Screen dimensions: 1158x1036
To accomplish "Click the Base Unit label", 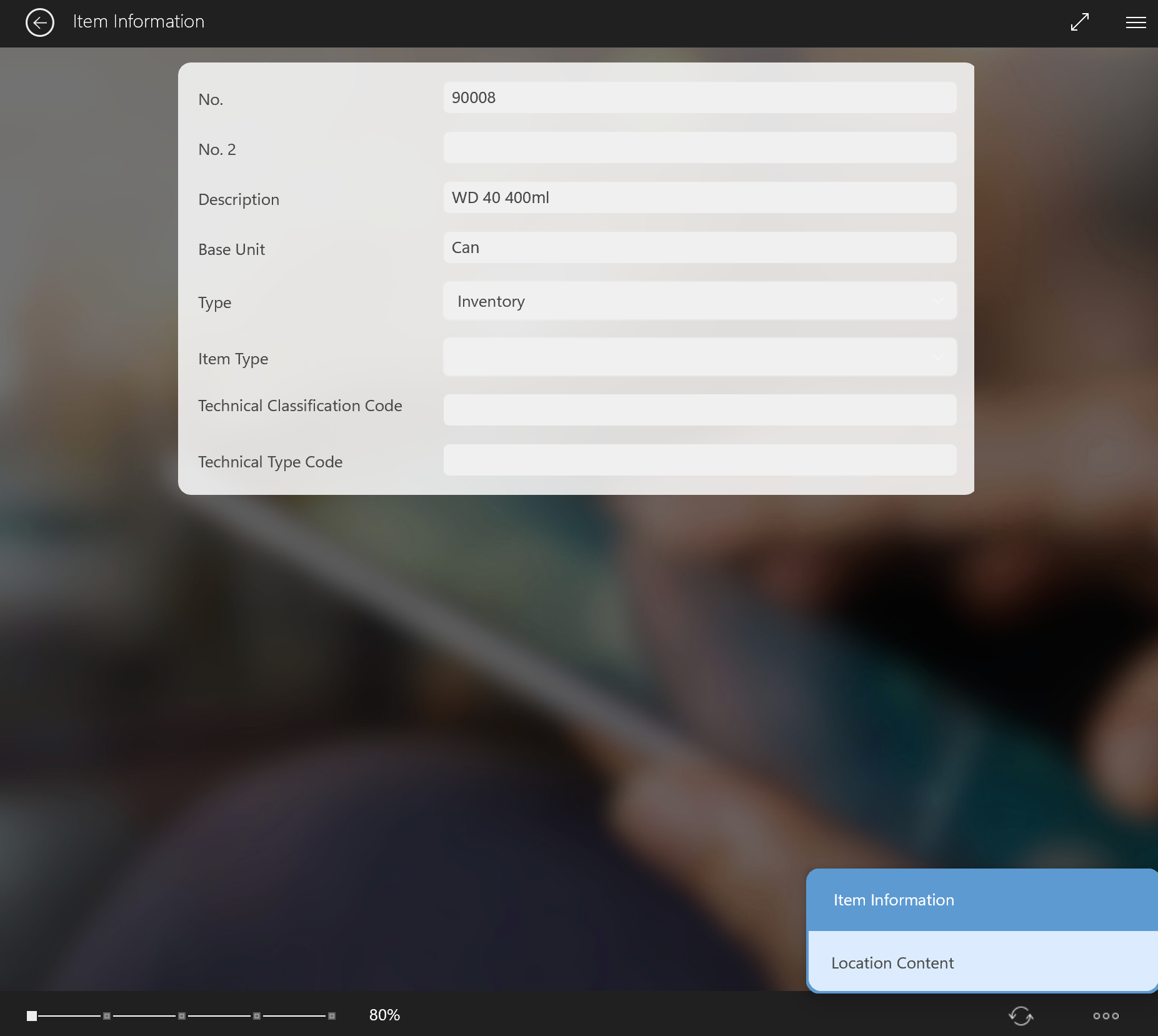I will [x=231, y=249].
